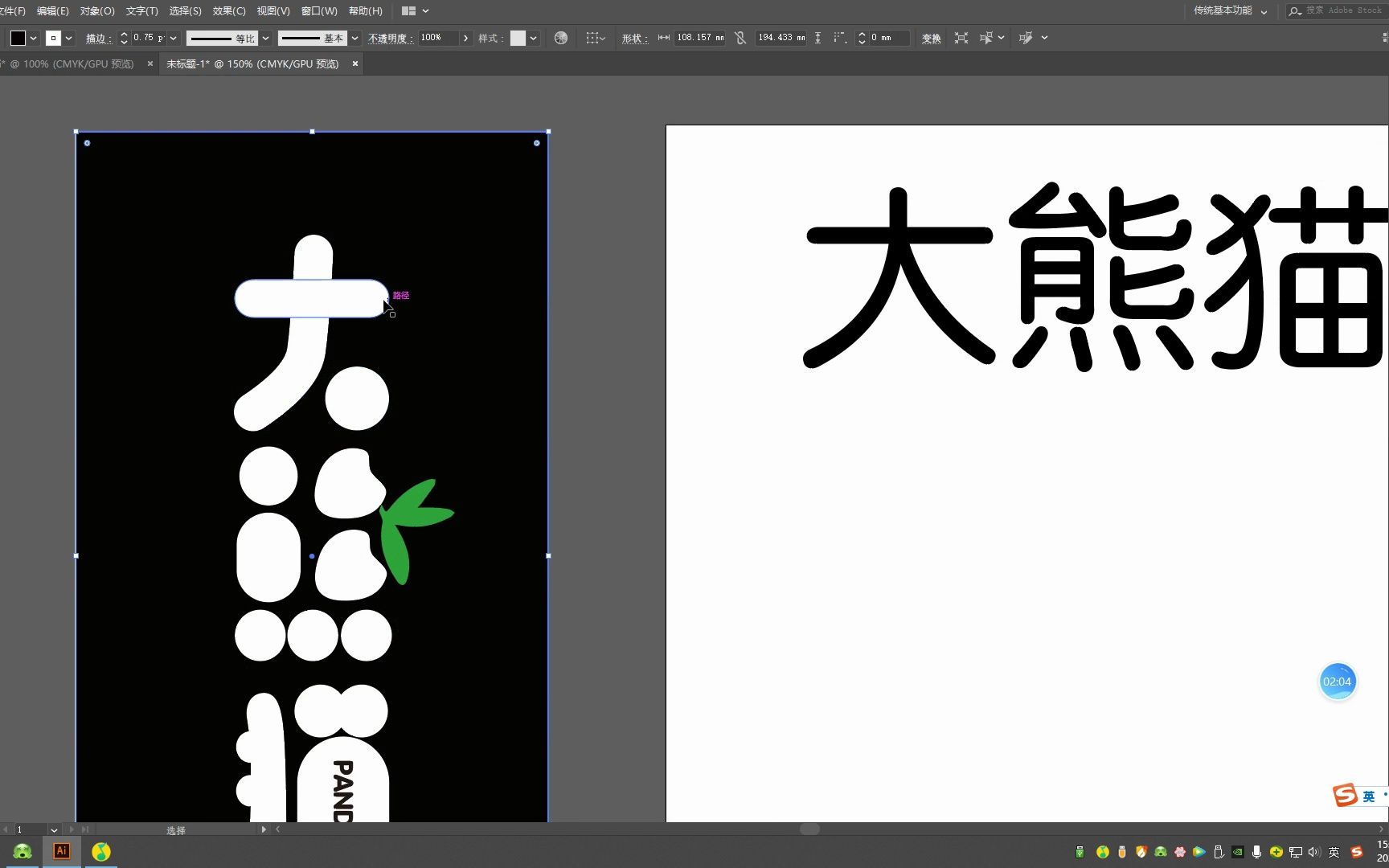Click the 变换 link to open Transform panel
Screen dimensions: 1389x868
click(x=931, y=38)
